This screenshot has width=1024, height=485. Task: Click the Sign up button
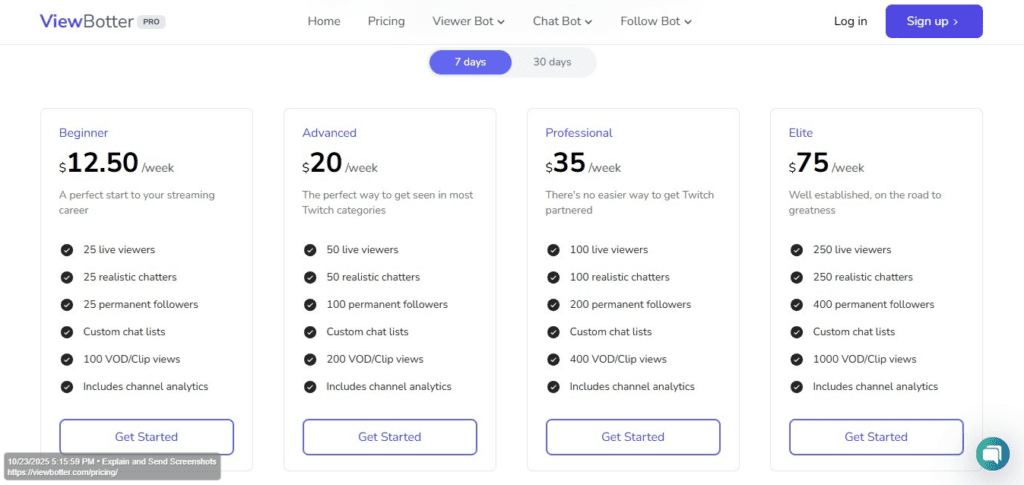tap(933, 21)
